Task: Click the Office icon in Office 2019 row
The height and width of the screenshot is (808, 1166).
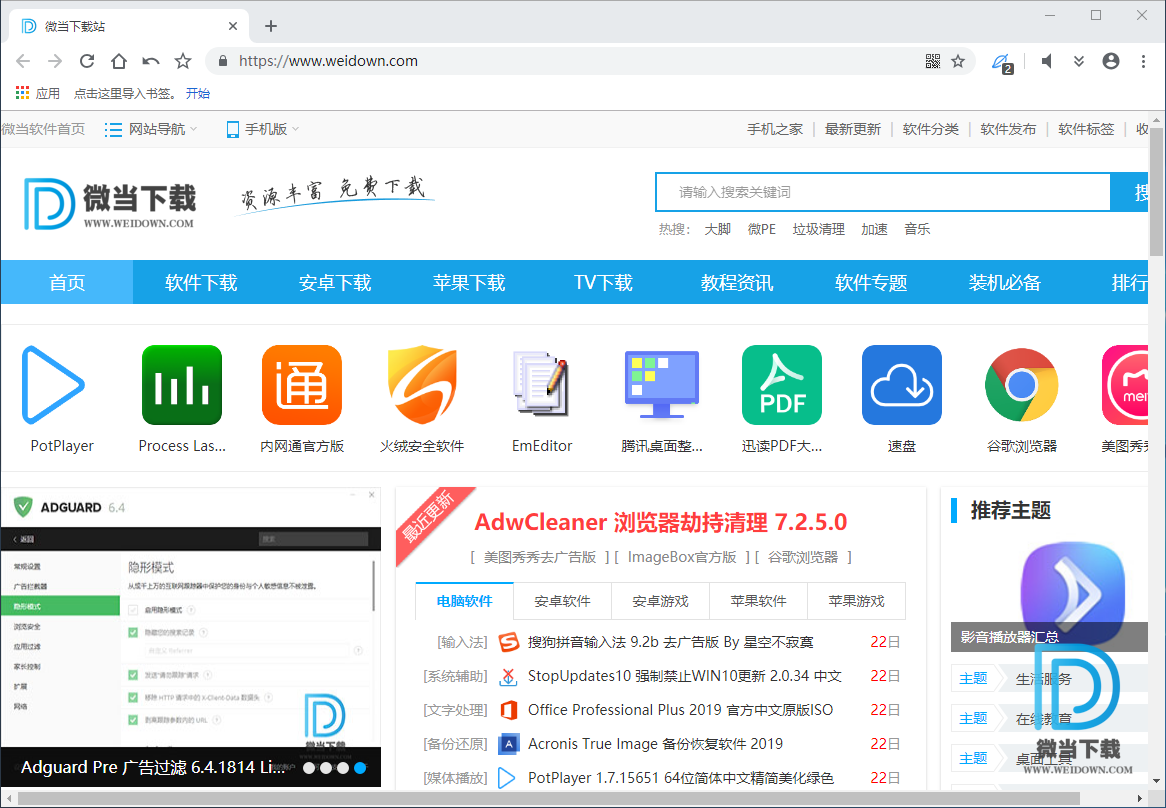Action: tap(509, 710)
